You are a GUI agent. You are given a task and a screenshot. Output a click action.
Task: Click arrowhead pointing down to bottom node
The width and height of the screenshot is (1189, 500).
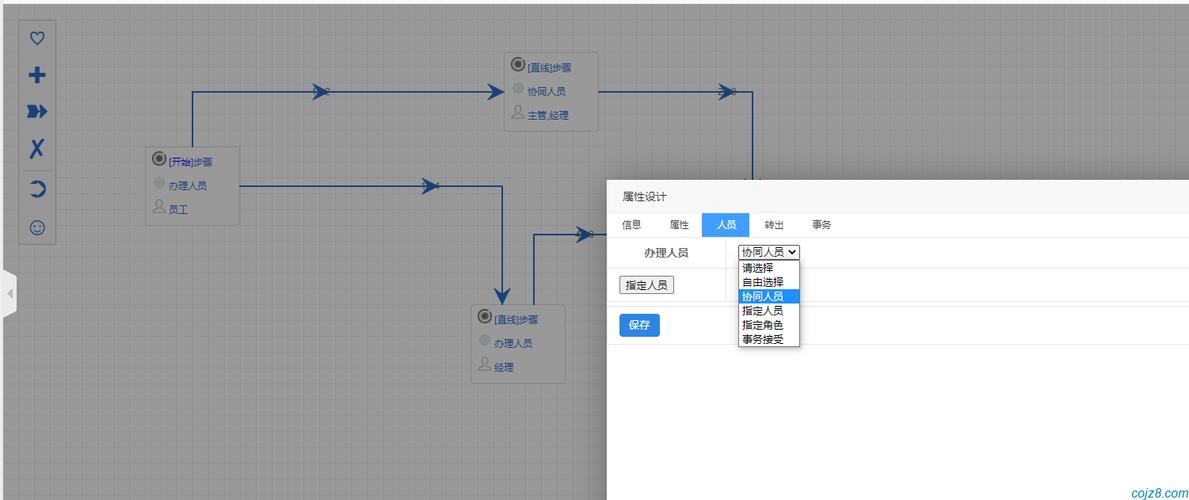501,295
